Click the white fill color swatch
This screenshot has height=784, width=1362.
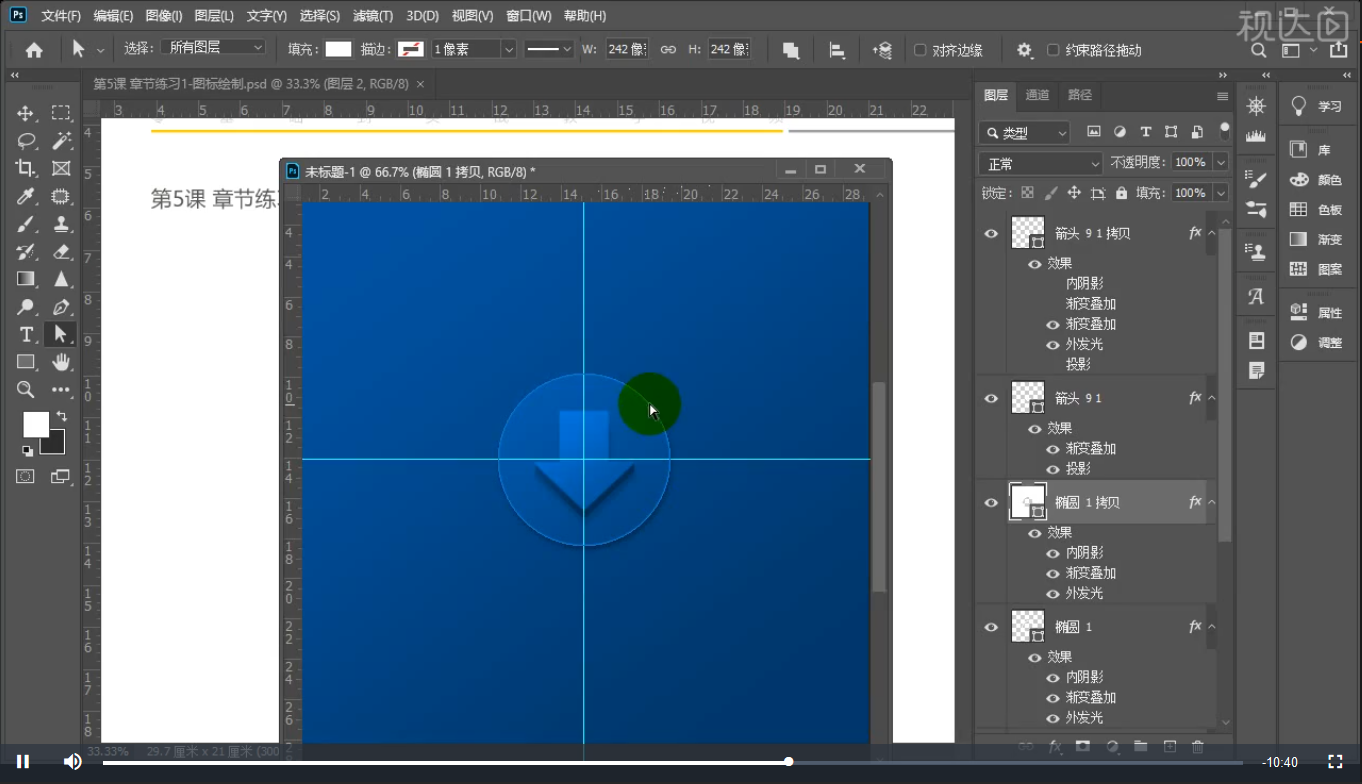(339, 49)
